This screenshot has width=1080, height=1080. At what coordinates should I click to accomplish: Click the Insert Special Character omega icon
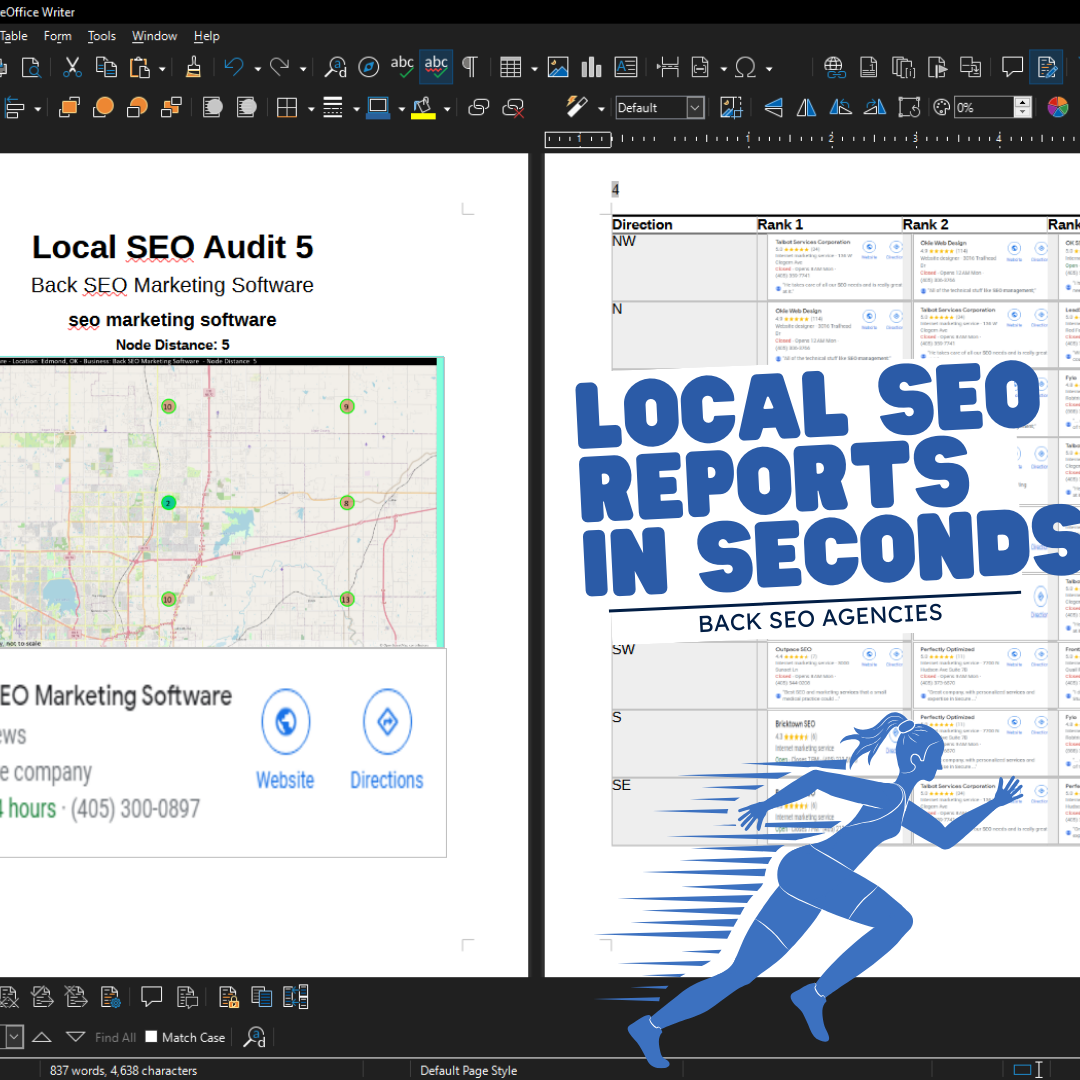pos(745,68)
